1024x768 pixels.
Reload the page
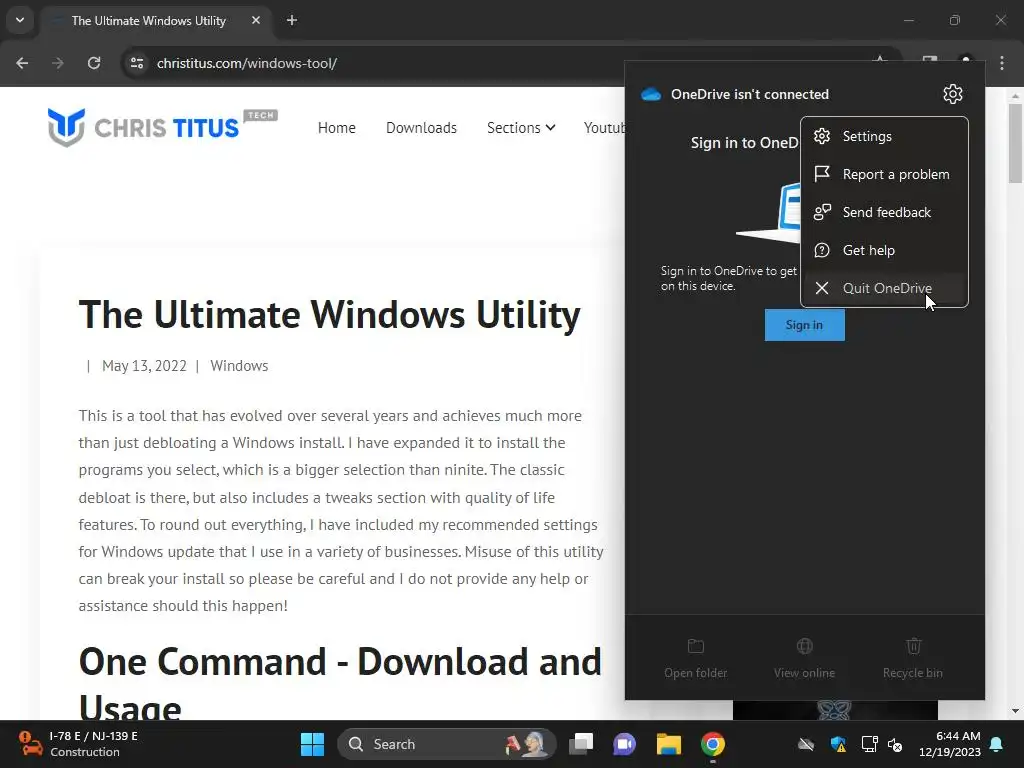94,63
